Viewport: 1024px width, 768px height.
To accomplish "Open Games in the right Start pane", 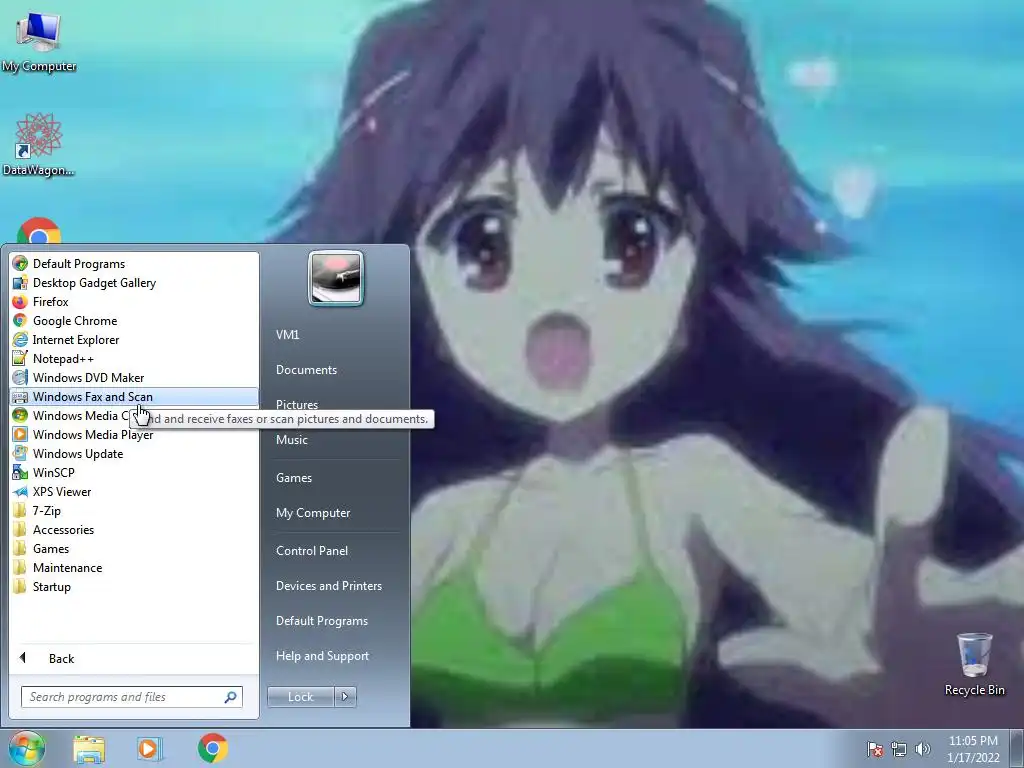I will tap(294, 477).
